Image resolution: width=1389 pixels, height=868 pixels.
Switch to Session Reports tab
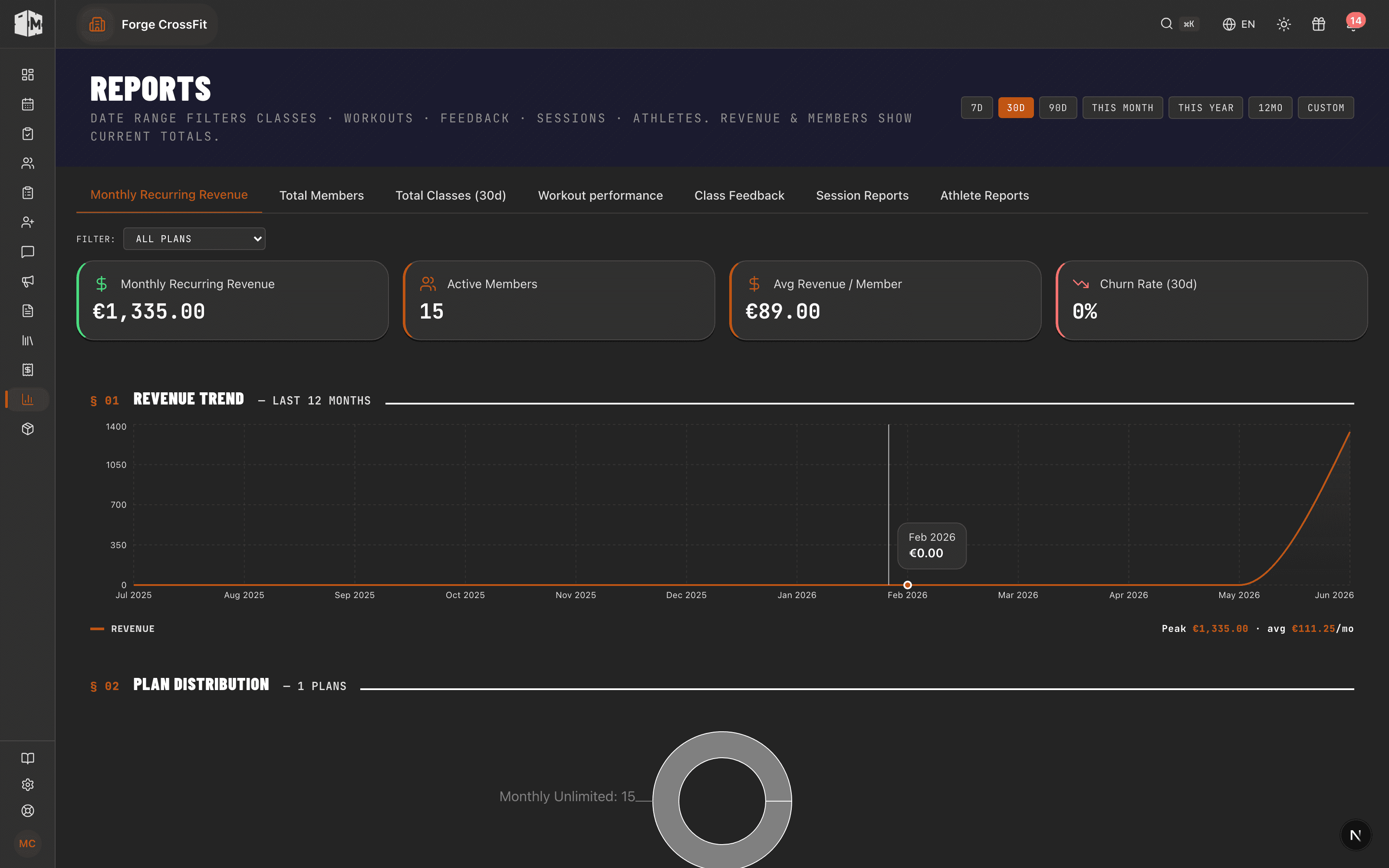pyautogui.click(x=862, y=196)
